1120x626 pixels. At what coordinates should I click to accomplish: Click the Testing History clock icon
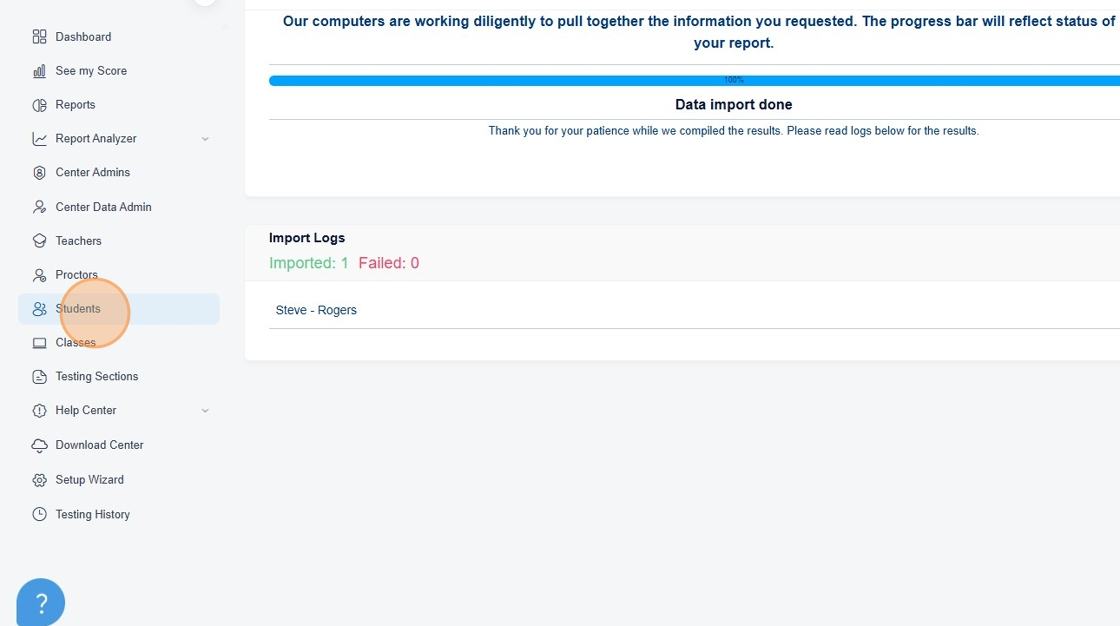39,515
